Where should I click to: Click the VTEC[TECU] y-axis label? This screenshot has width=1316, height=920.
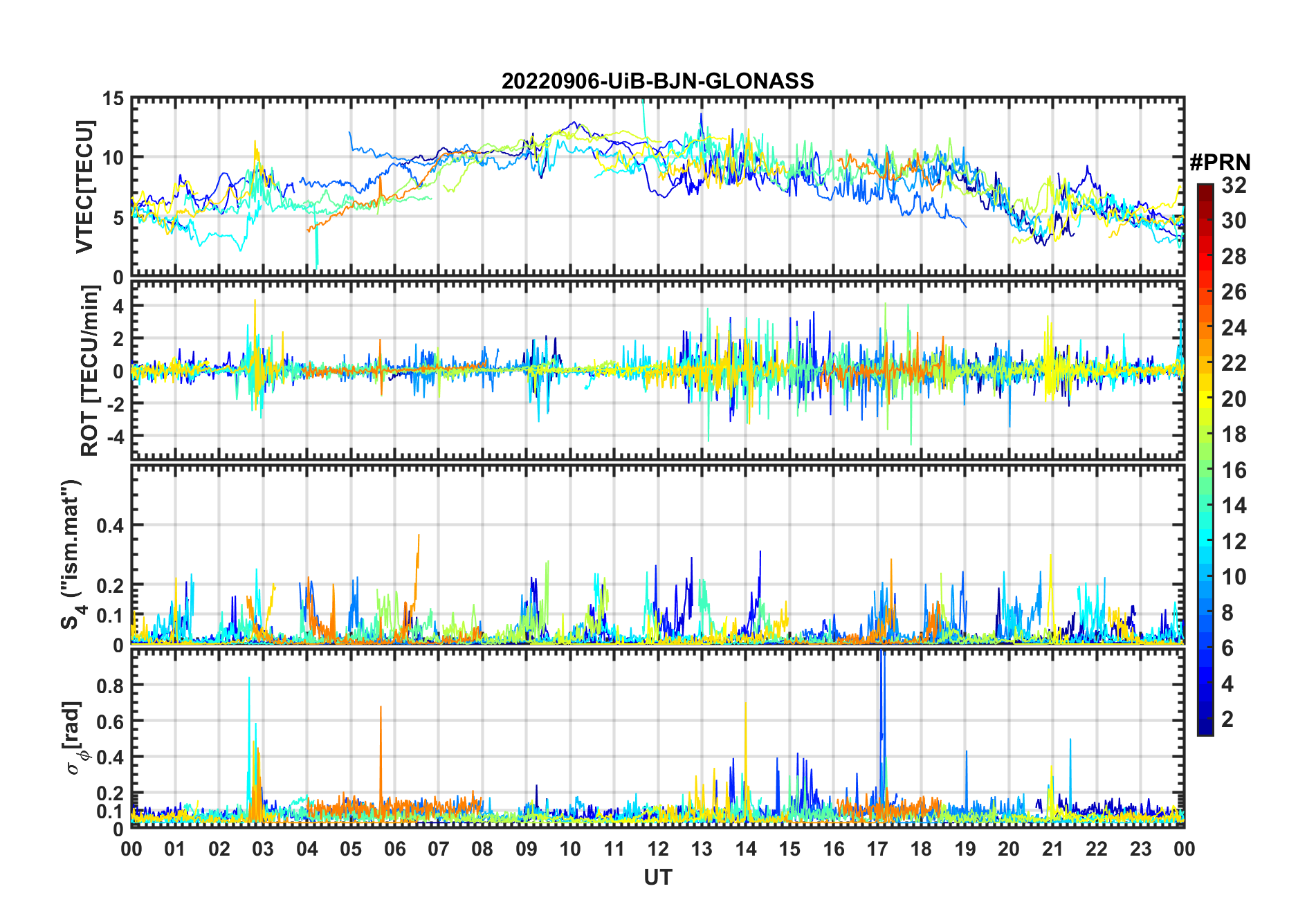click(84, 187)
